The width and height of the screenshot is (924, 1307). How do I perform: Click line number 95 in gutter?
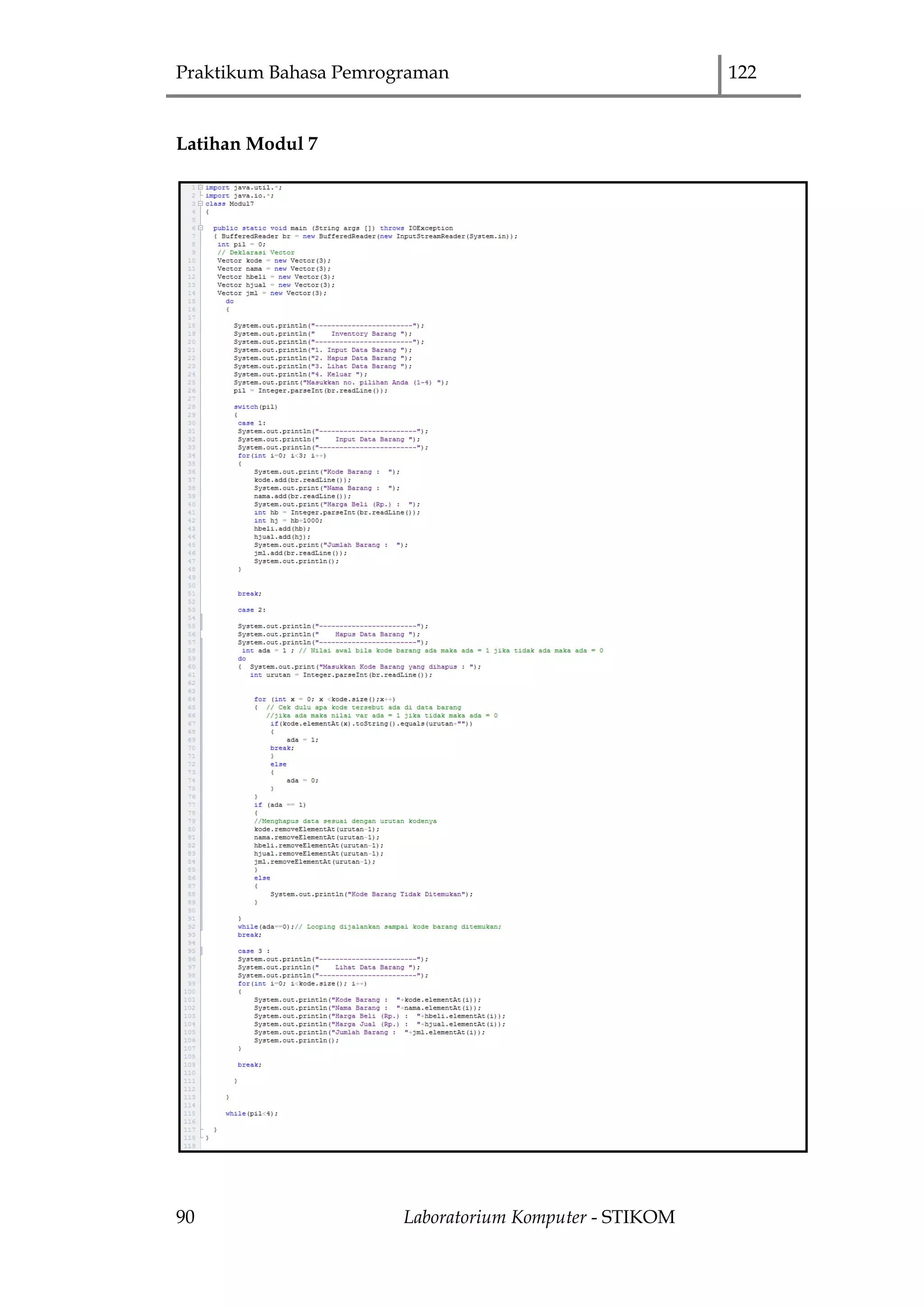click(192, 951)
